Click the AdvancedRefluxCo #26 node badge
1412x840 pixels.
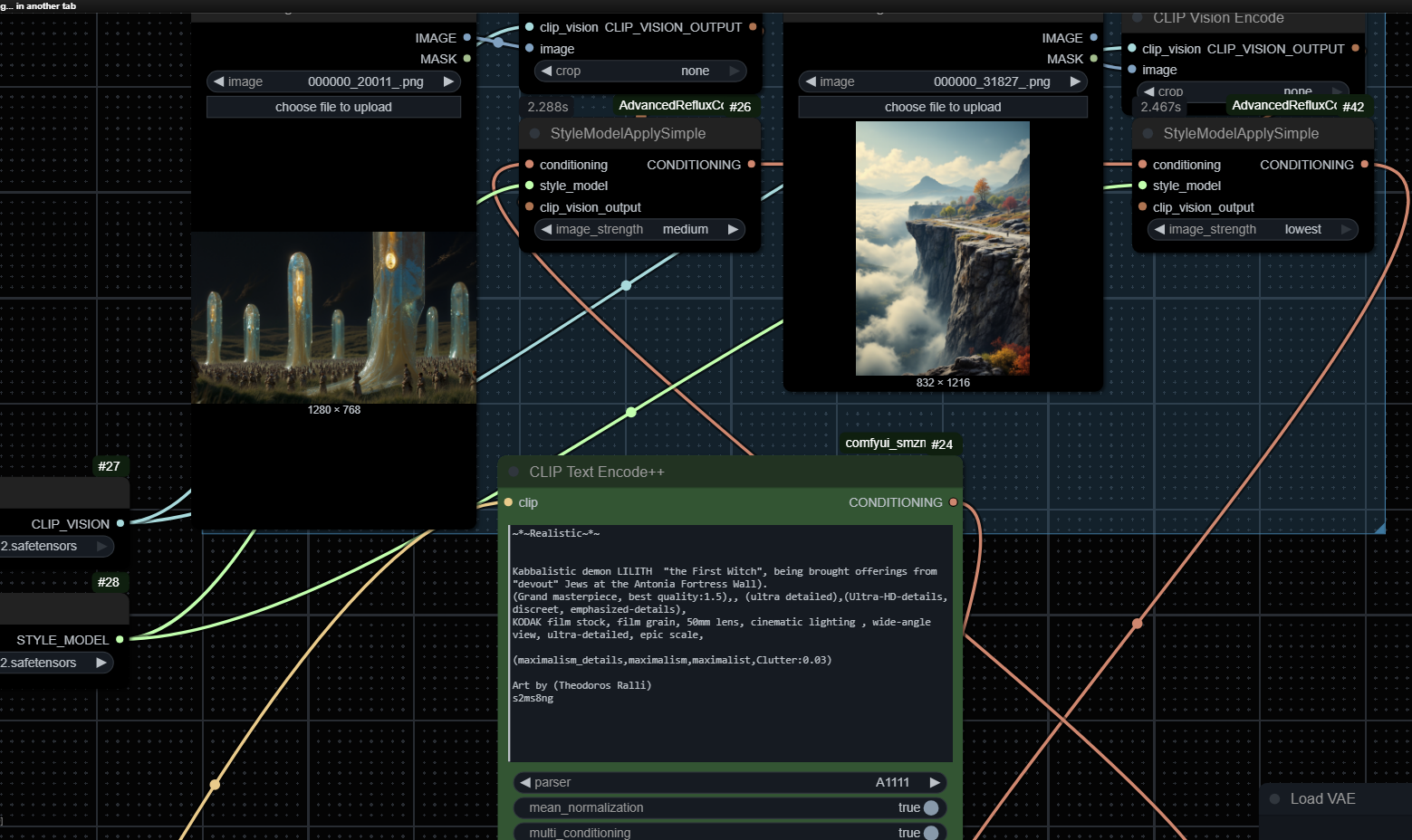(685, 106)
